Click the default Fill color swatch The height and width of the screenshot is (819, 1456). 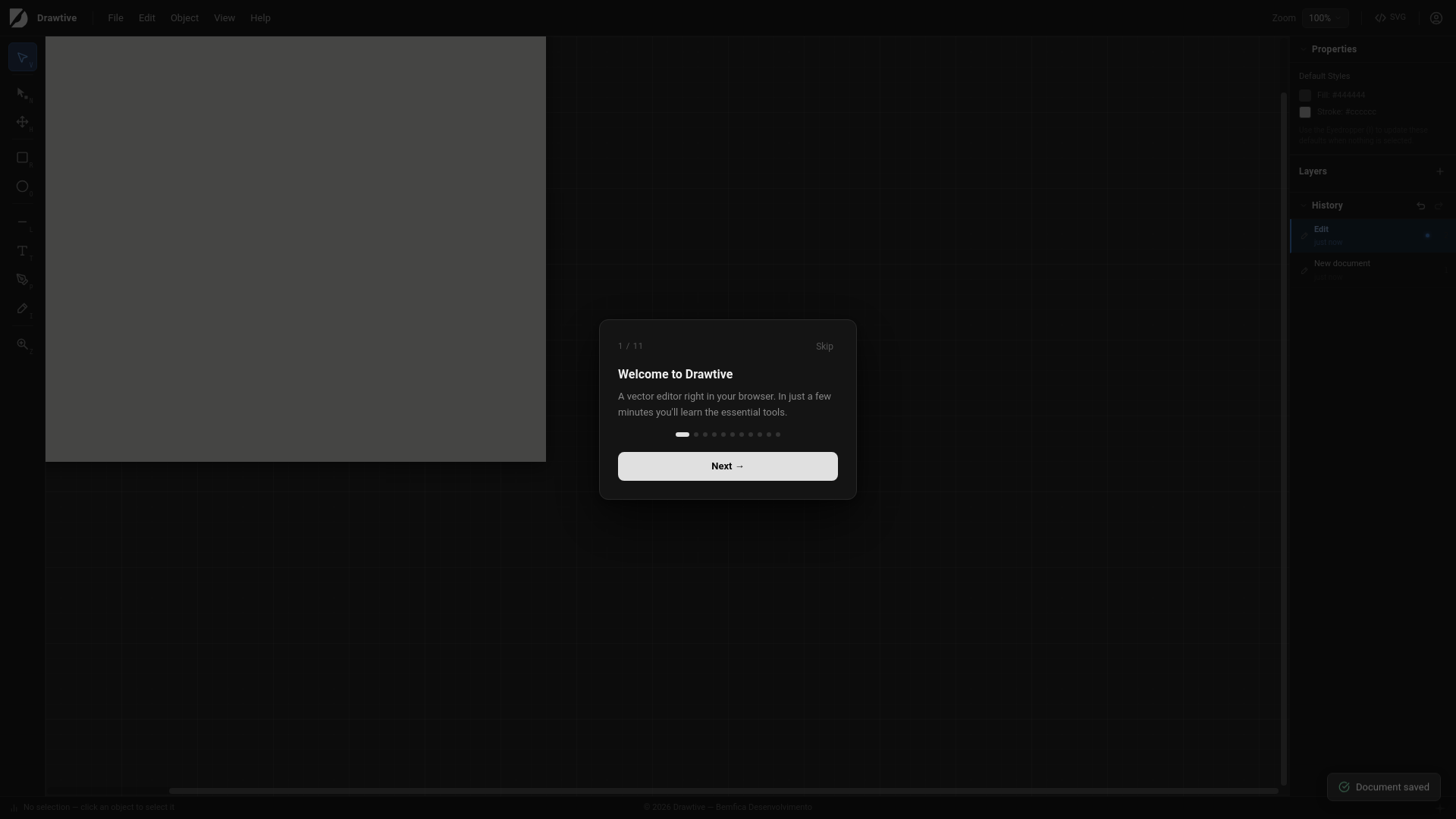pyautogui.click(x=1305, y=96)
